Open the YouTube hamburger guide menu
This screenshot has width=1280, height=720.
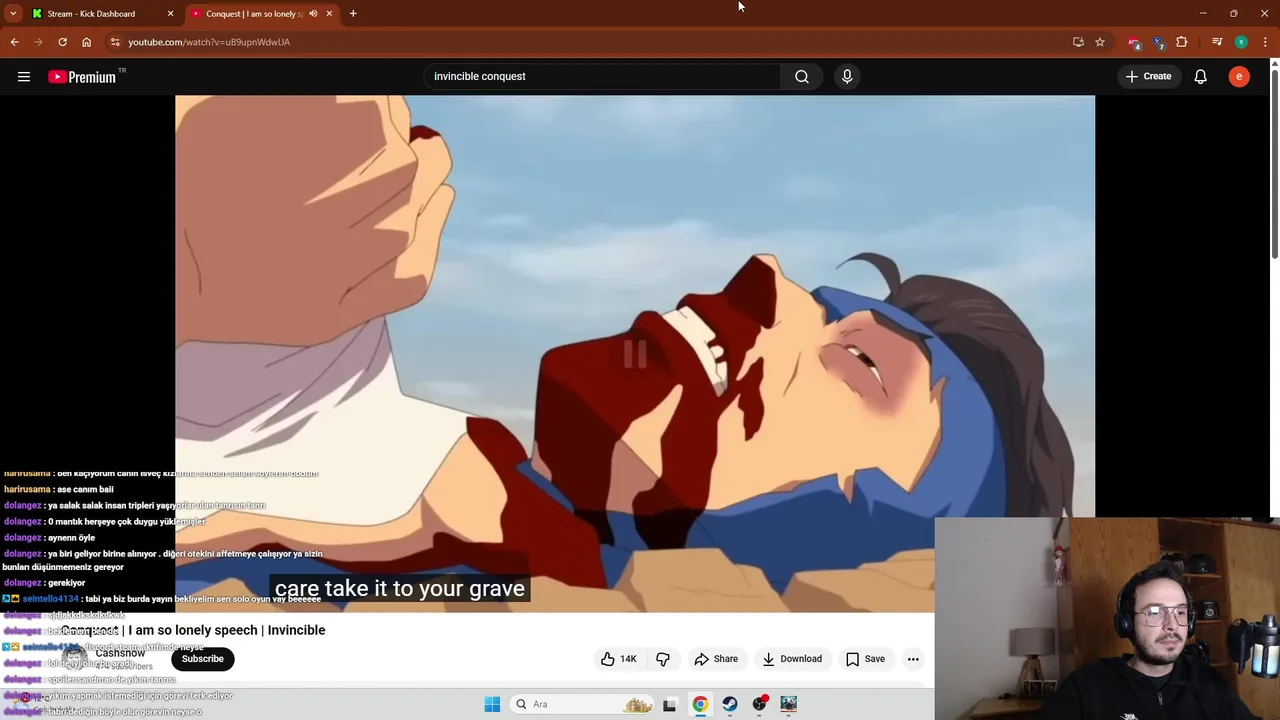pyautogui.click(x=24, y=77)
